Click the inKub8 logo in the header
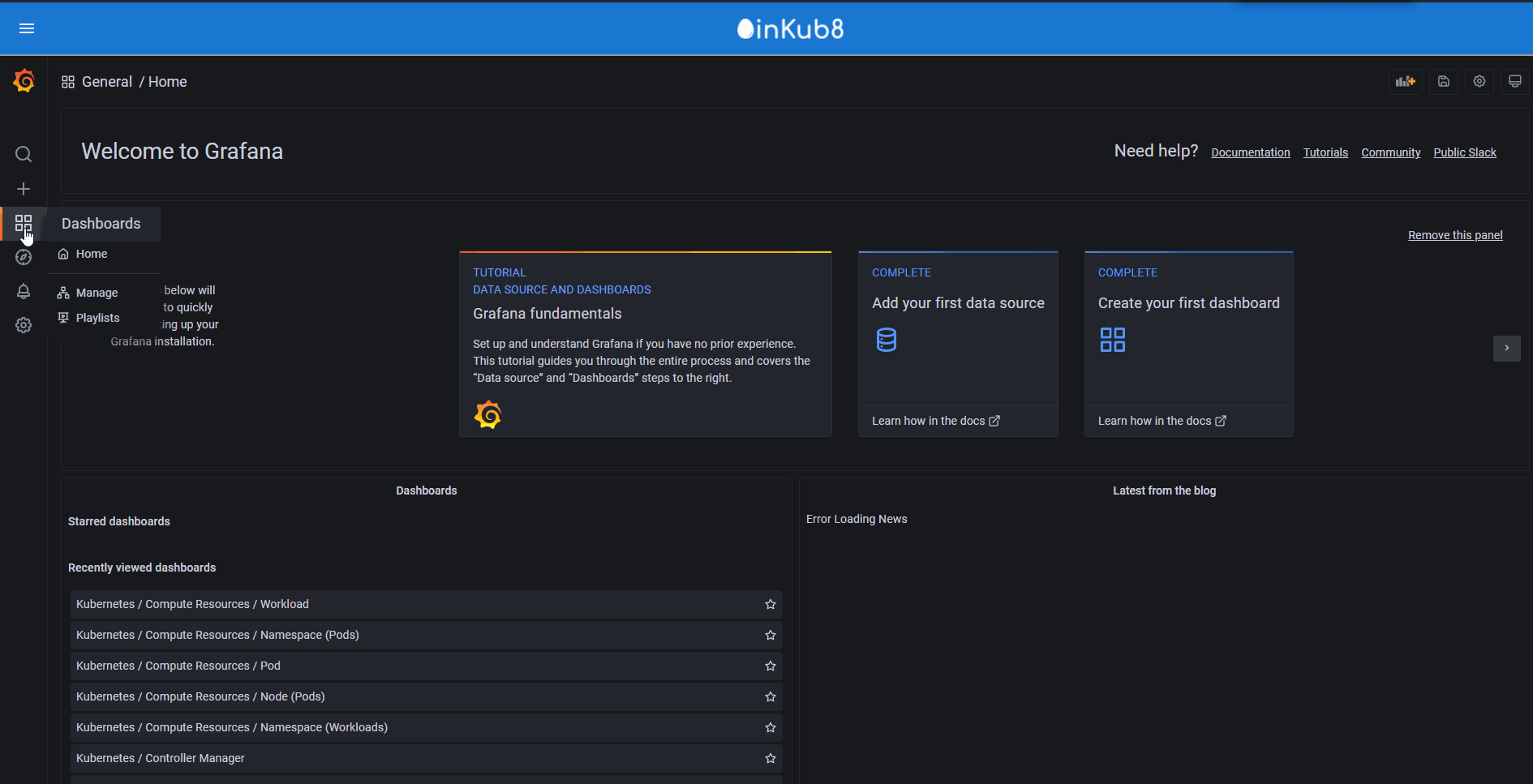The height and width of the screenshot is (784, 1533). tap(791, 29)
